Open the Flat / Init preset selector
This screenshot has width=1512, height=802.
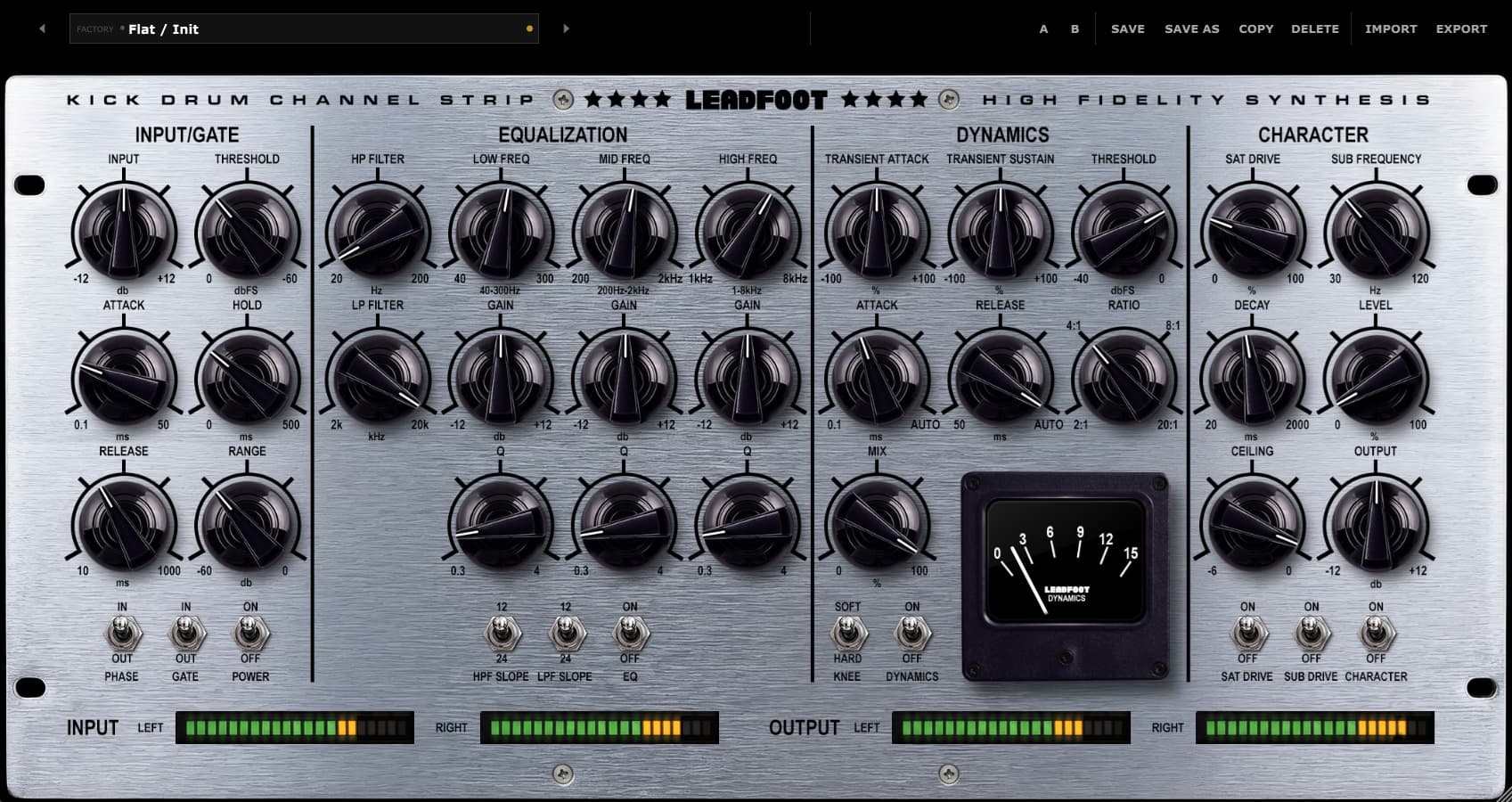(304, 29)
